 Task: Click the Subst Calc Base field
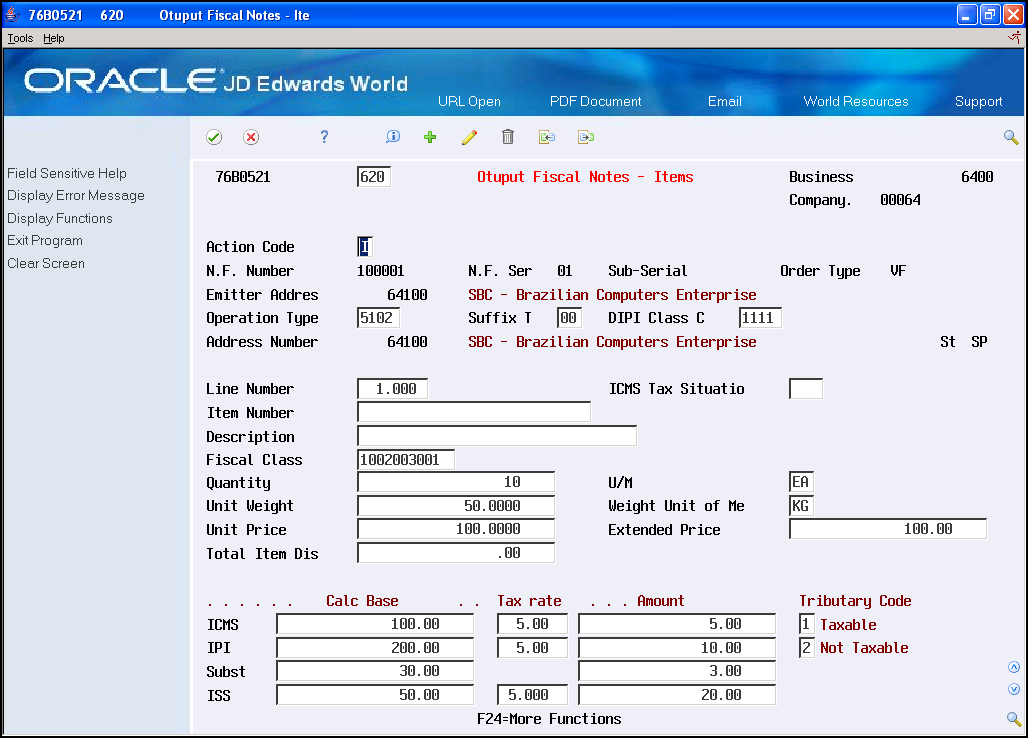pyautogui.click(x=375, y=671)
